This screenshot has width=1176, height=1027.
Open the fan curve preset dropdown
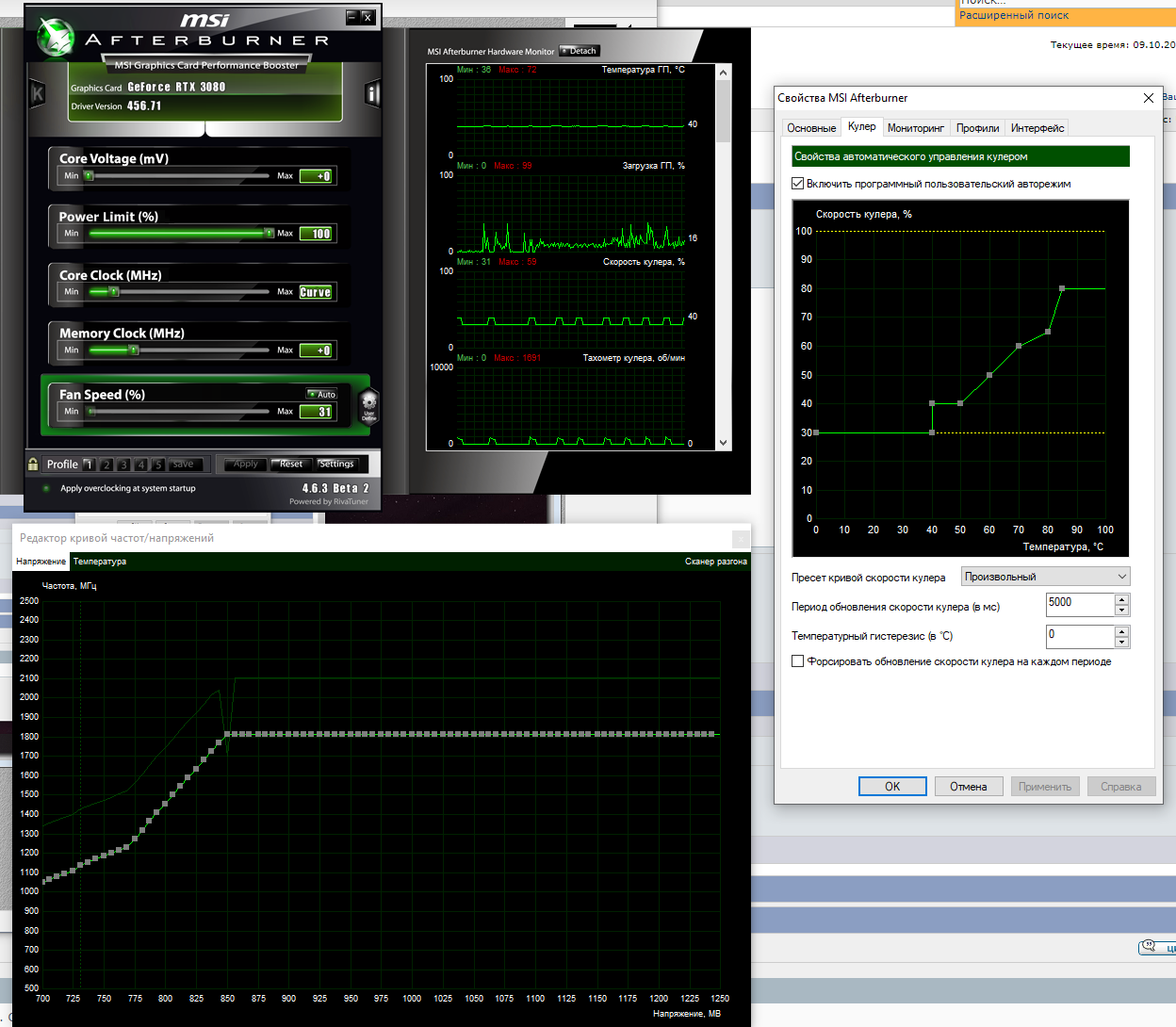(x=1045, y=577)
